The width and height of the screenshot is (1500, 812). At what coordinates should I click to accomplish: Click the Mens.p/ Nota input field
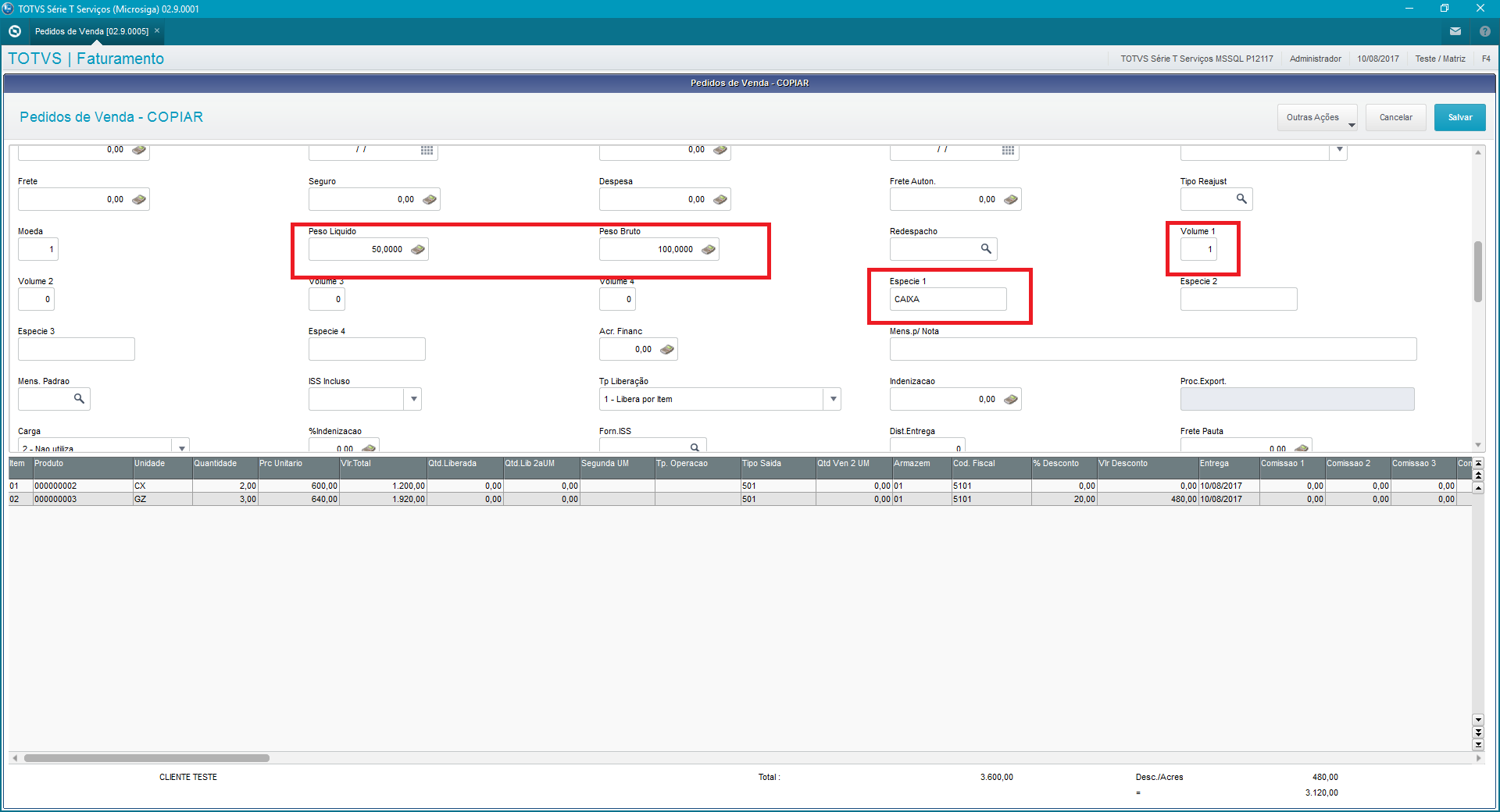[1152, 349]
